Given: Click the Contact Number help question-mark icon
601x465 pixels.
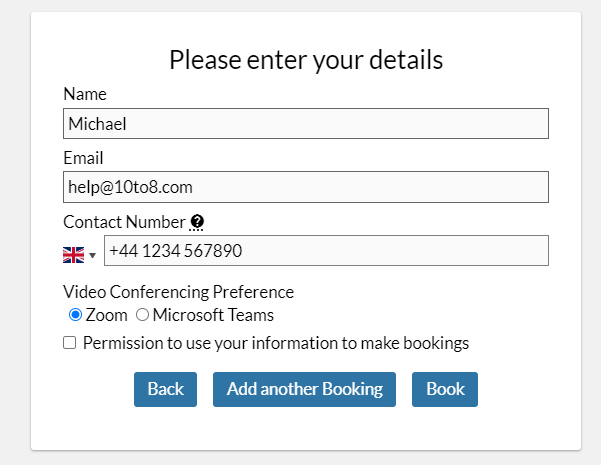Looking at the screenshot, I should point(197,222).
